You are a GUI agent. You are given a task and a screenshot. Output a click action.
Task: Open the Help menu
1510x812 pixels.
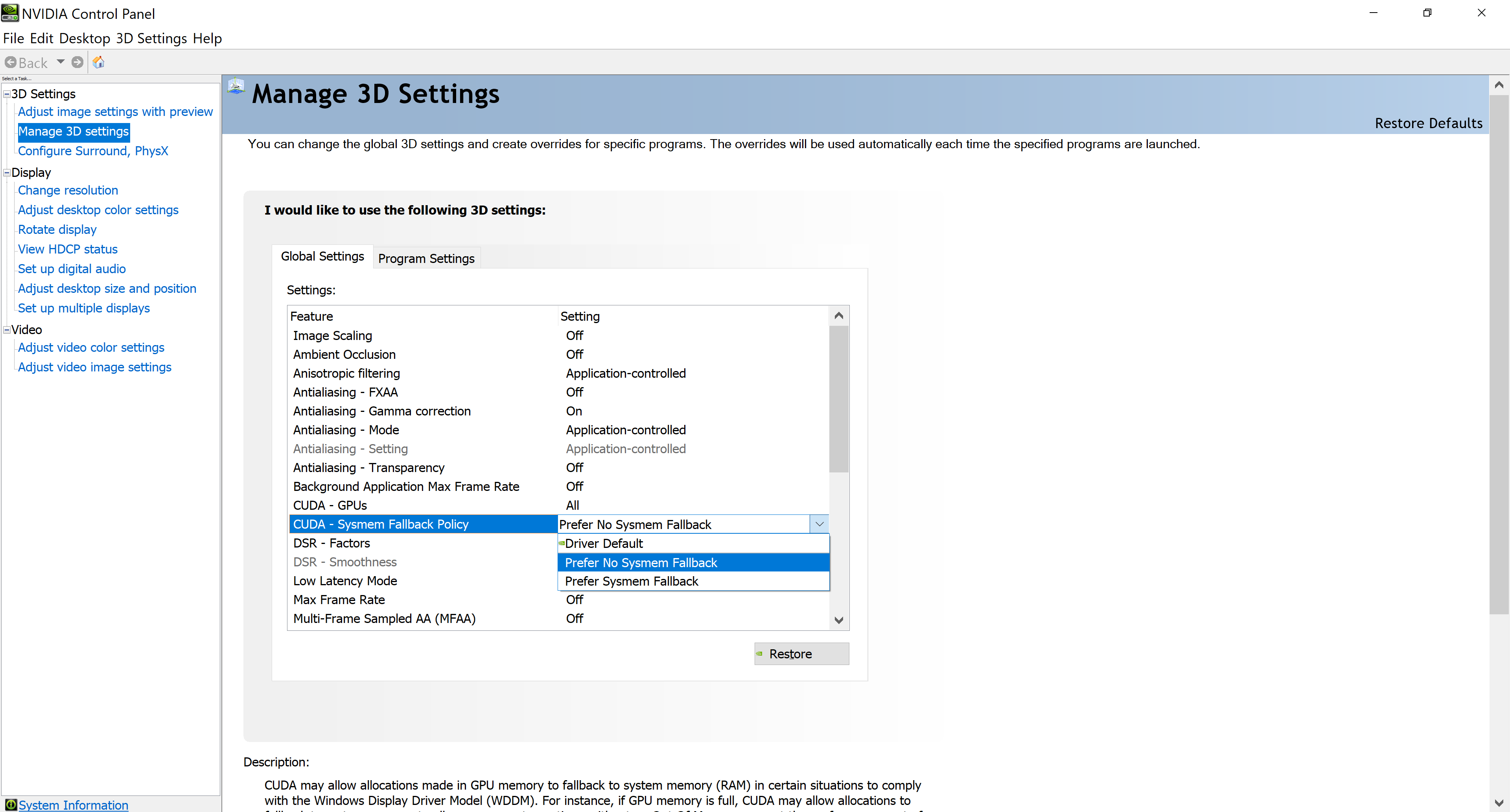(x=208, y=39)
